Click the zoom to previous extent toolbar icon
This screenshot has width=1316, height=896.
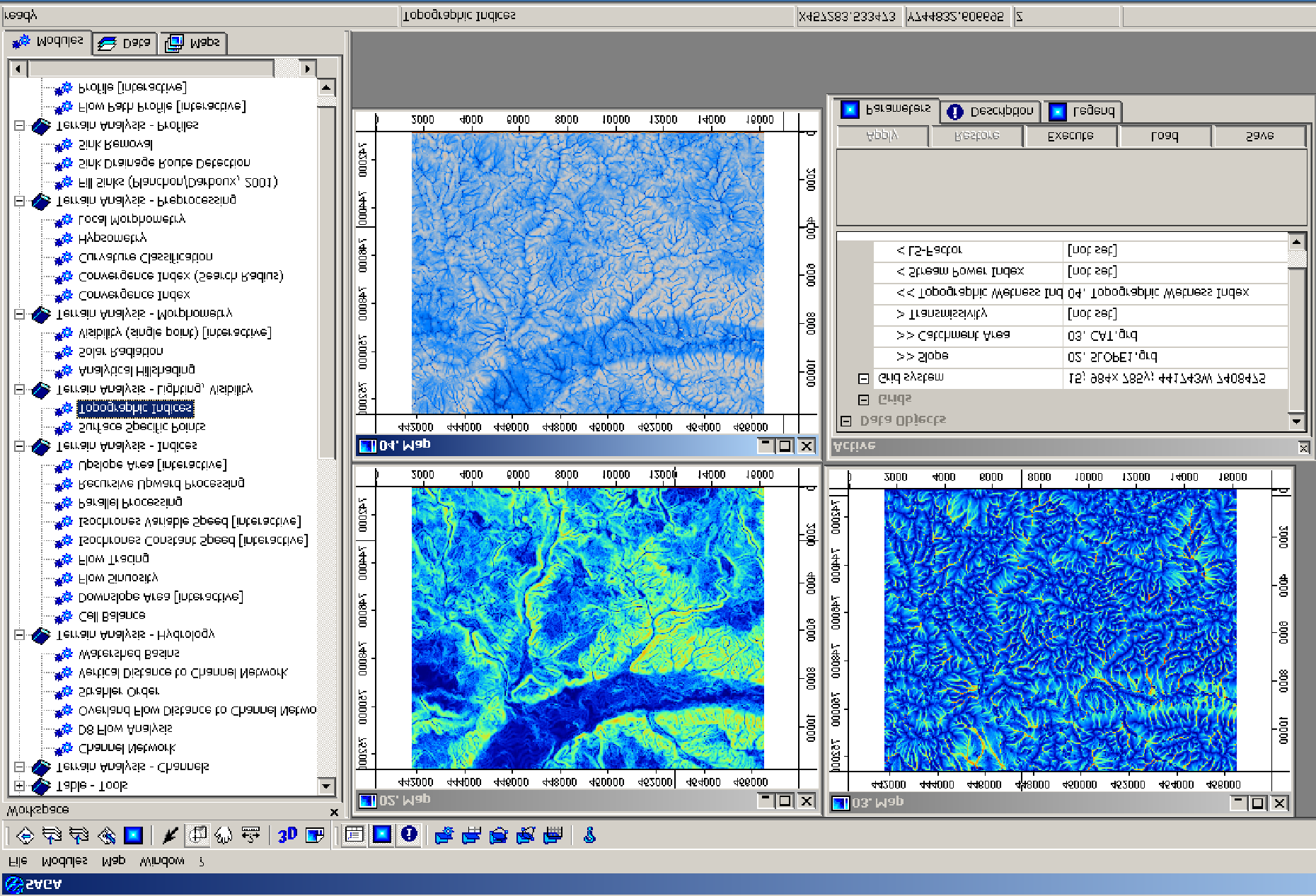[25, 836]
